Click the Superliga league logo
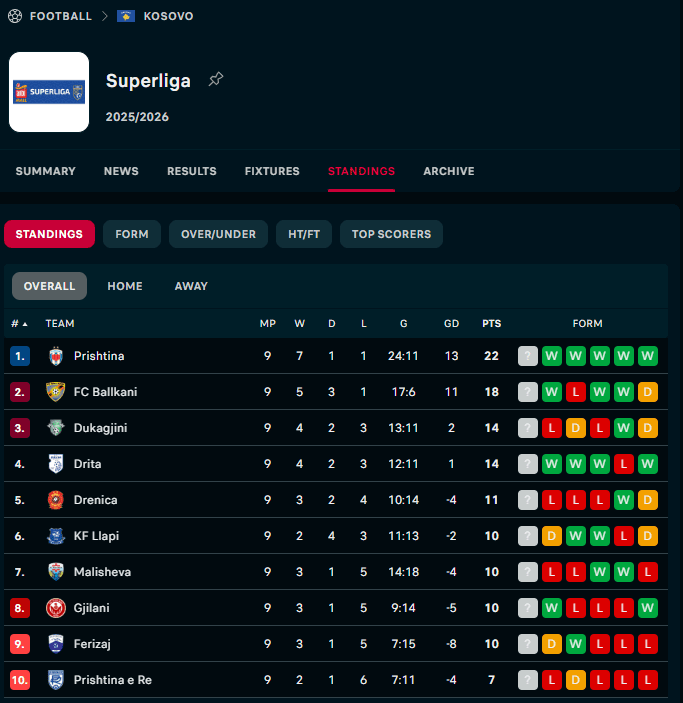 click(49, 92)
